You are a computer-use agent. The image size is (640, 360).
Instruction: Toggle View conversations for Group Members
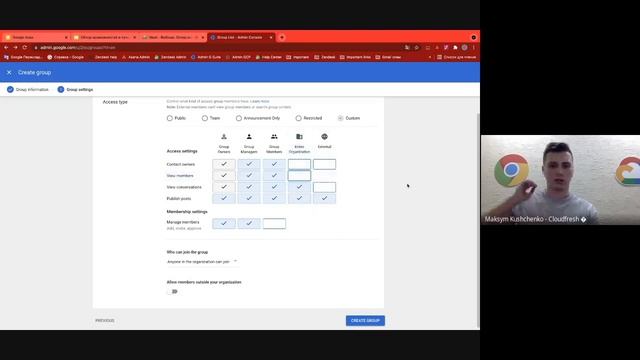click(274, 187)
